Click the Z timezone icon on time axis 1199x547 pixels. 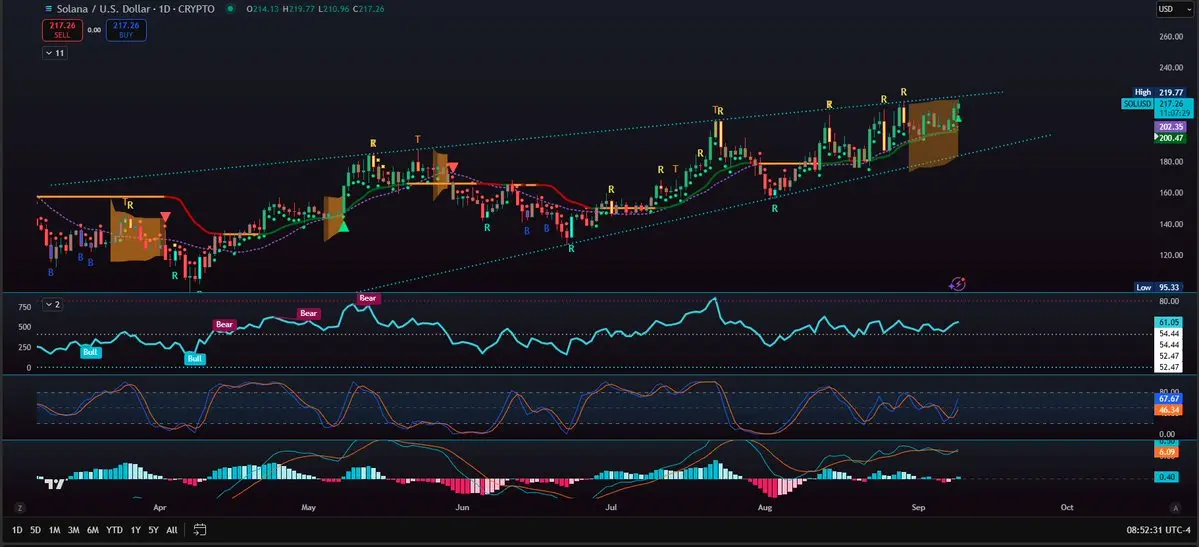click(x=19, y=507)
